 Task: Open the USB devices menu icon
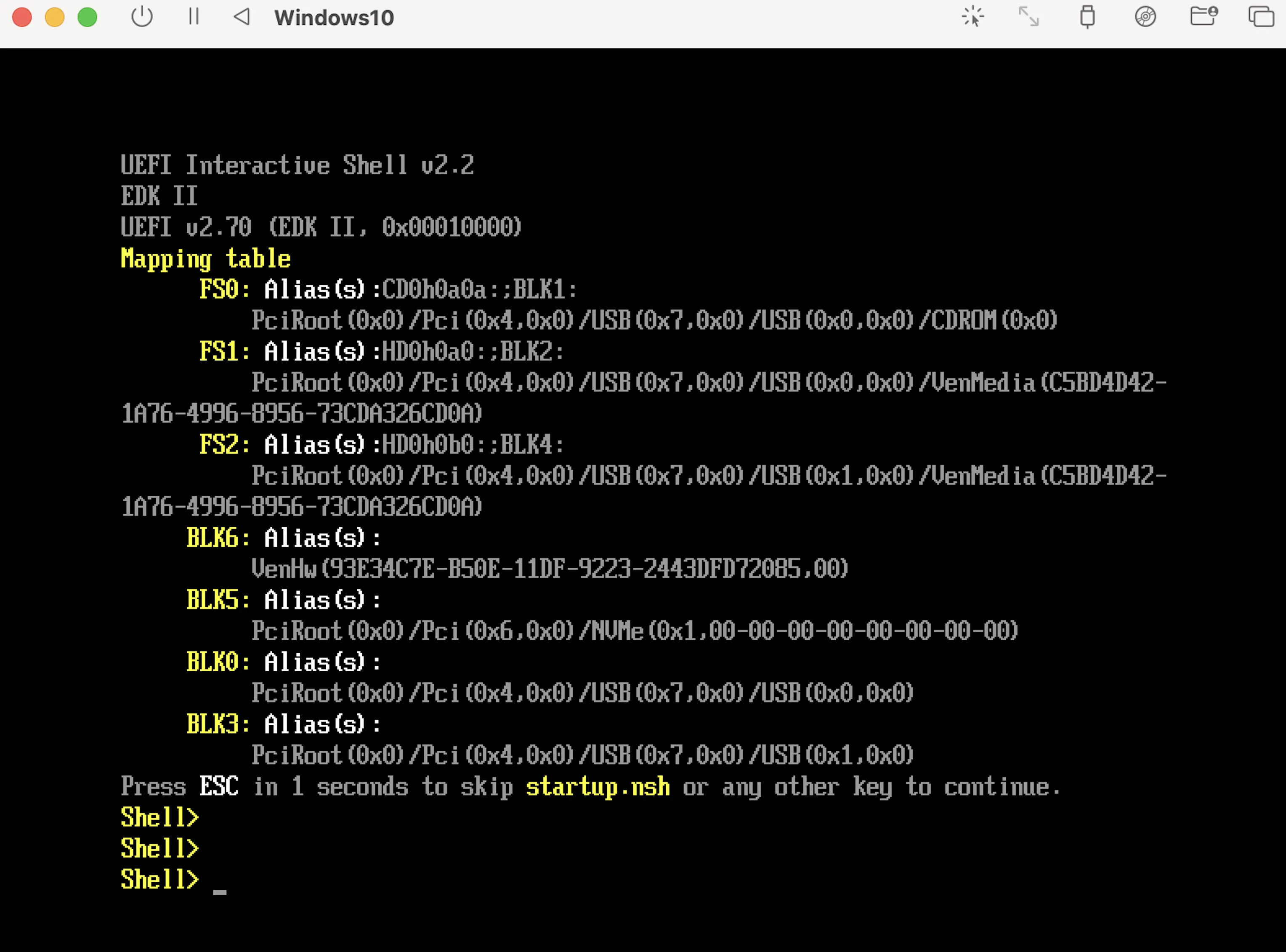[x=1087, y=17]
